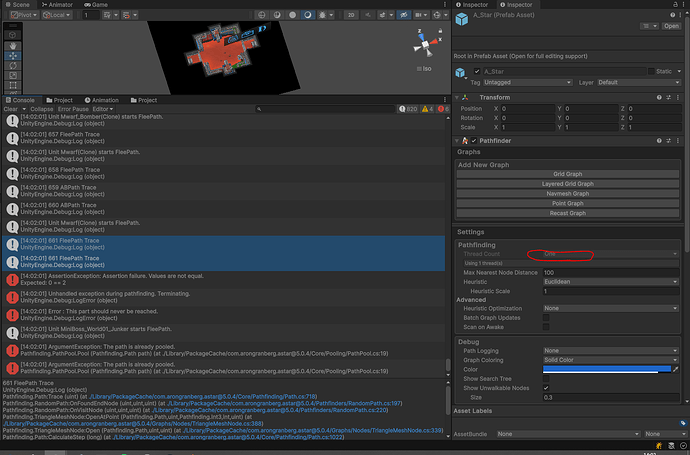Open Transform component context menu
This screenshot has height=455, width=690.
click(x=678, y=98)
